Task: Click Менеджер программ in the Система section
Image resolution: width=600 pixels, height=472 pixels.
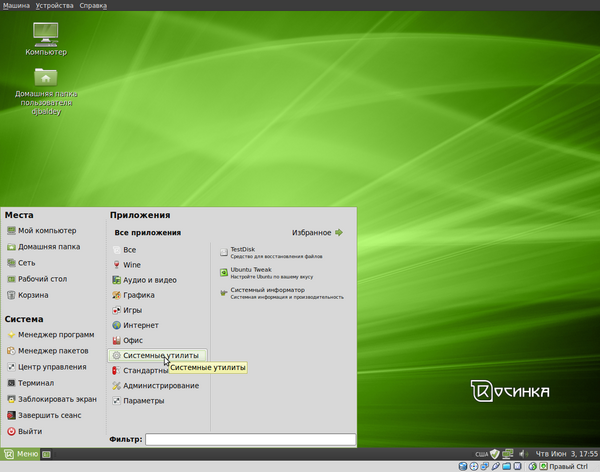Action: click(54, 335)
